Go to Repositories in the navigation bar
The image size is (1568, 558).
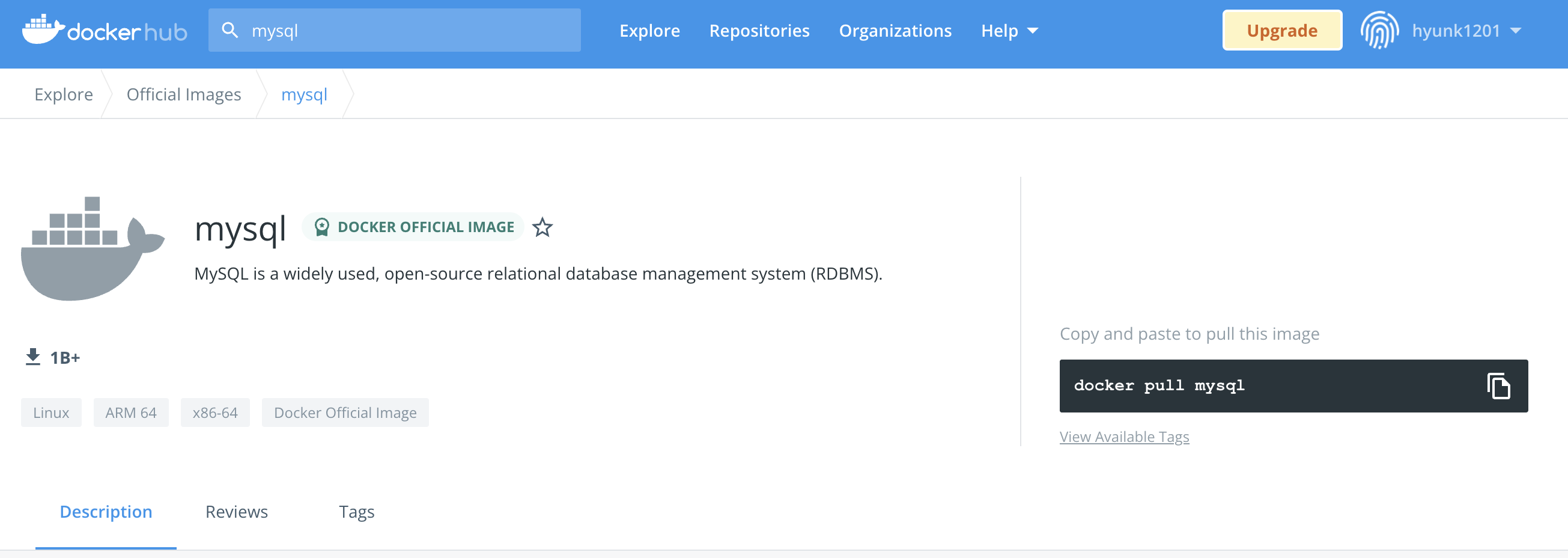coord(759,31)
